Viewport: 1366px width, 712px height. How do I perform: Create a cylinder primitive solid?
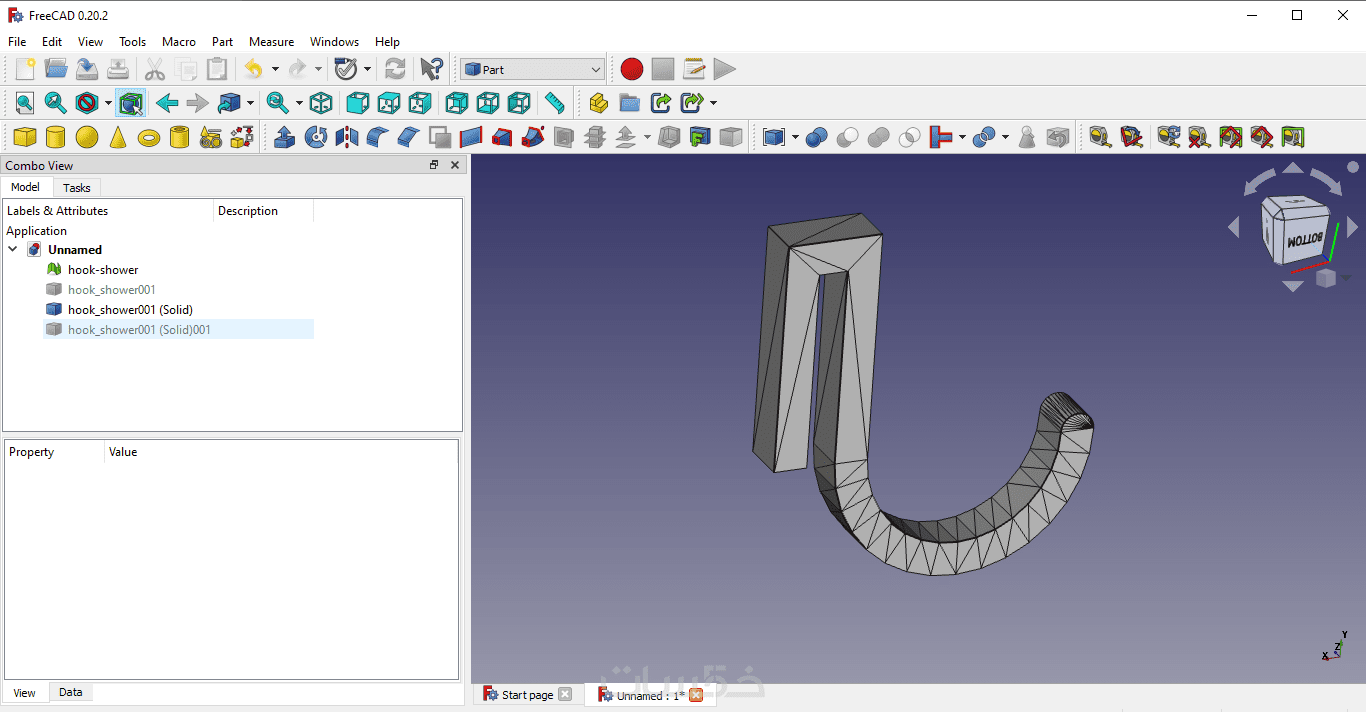click(56, 137)
